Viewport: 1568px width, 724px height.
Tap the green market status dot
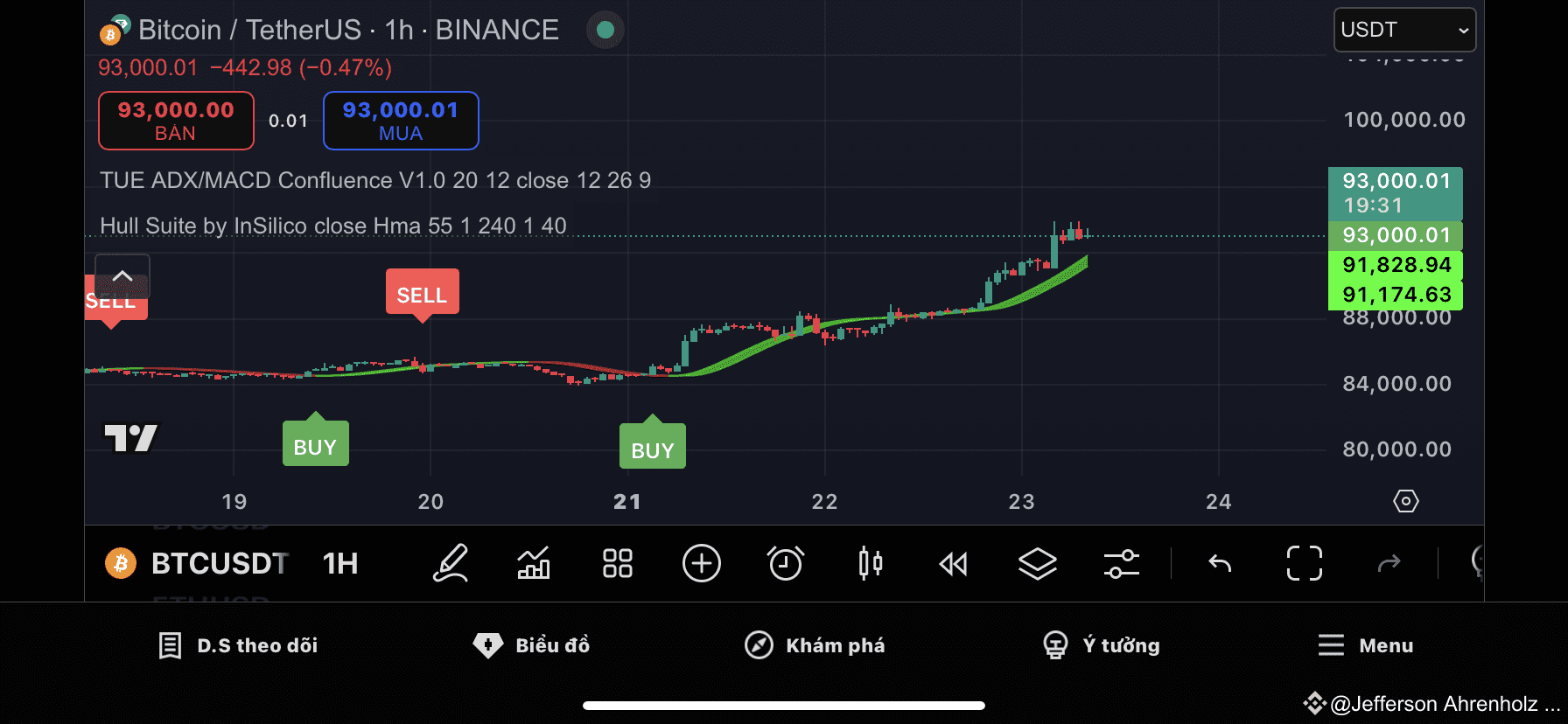click(x=605, y=30)
